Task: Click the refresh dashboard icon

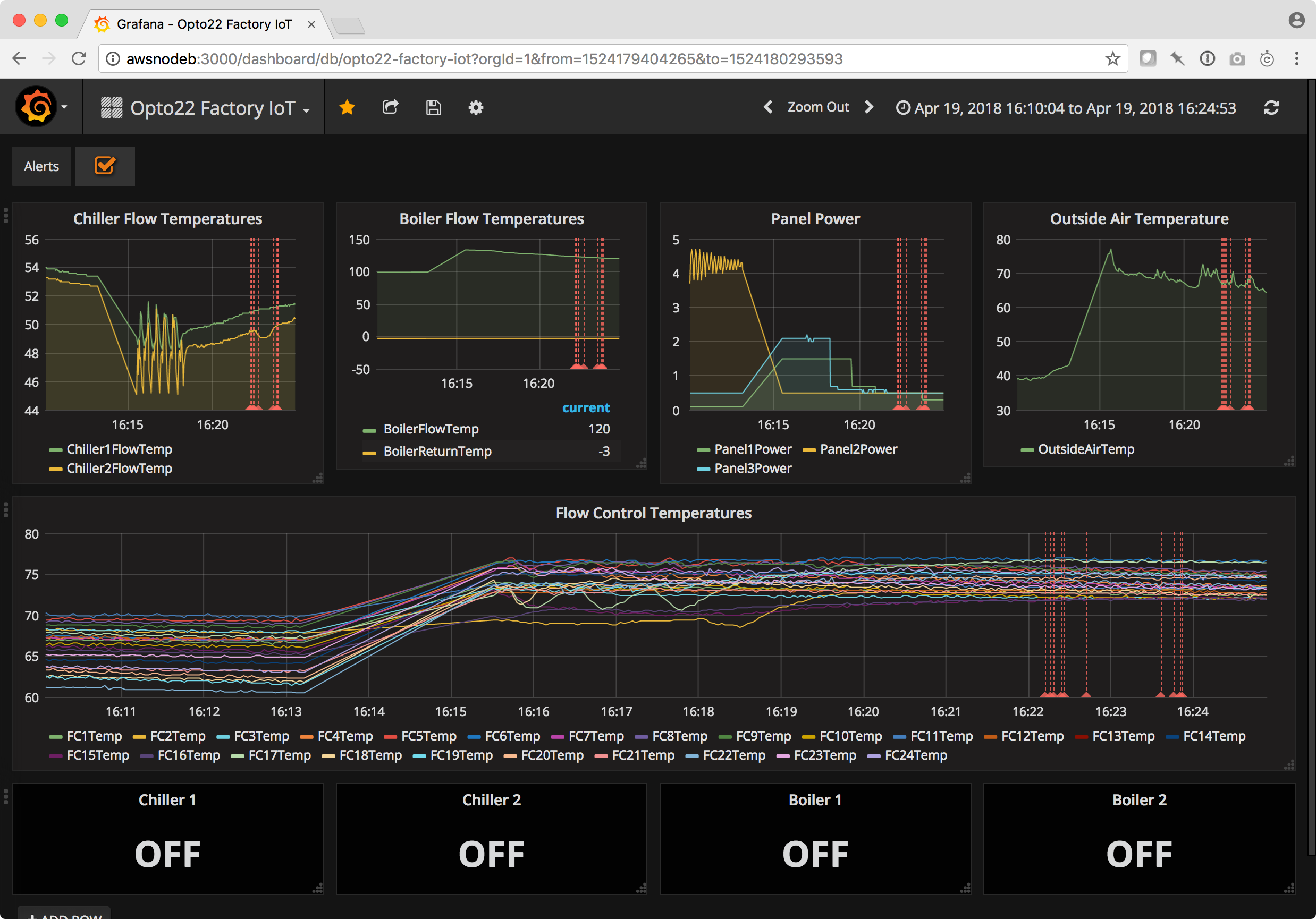Action: pos(1271,107)
